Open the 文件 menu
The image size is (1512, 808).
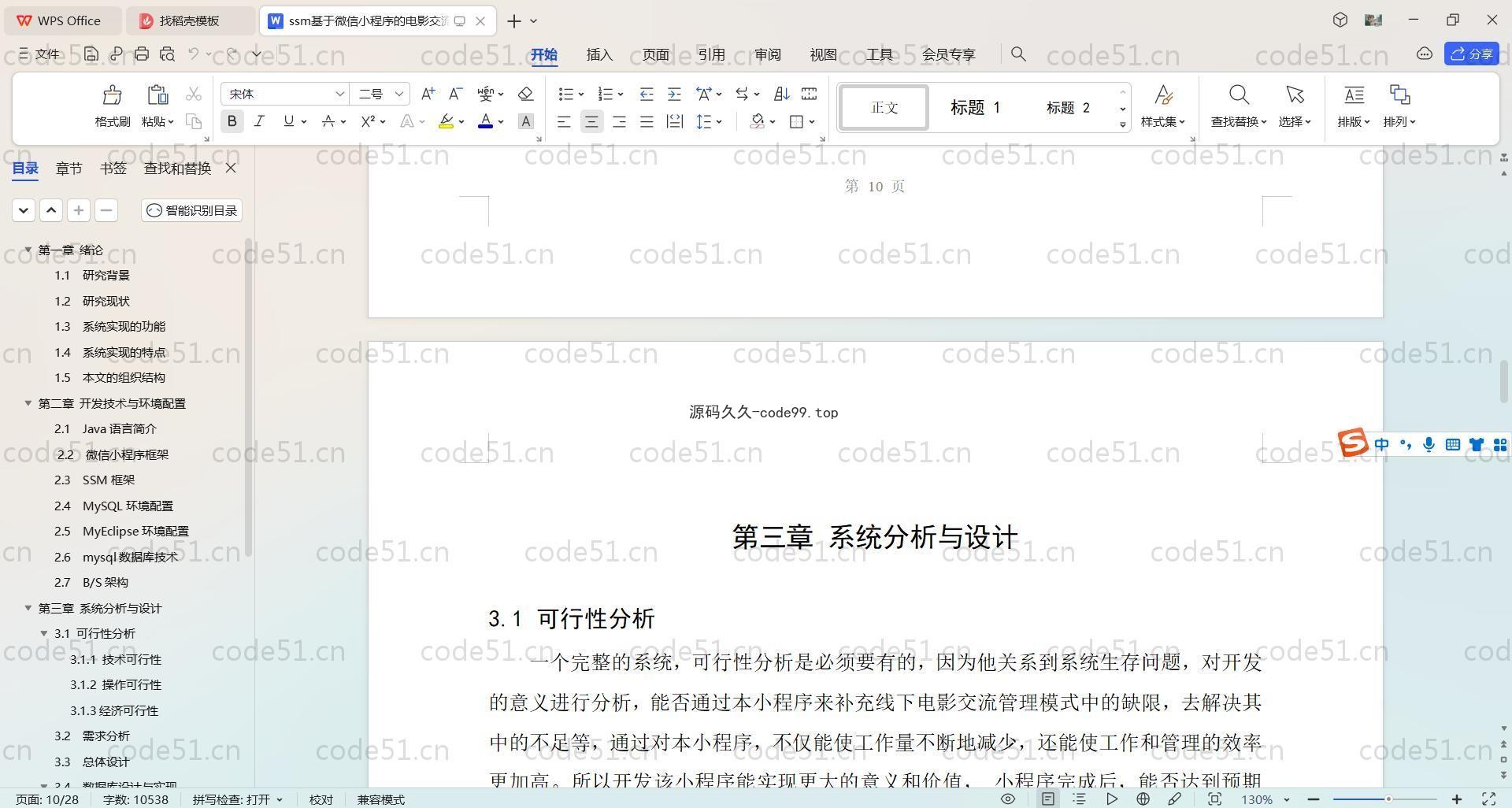tap(39, 54)
